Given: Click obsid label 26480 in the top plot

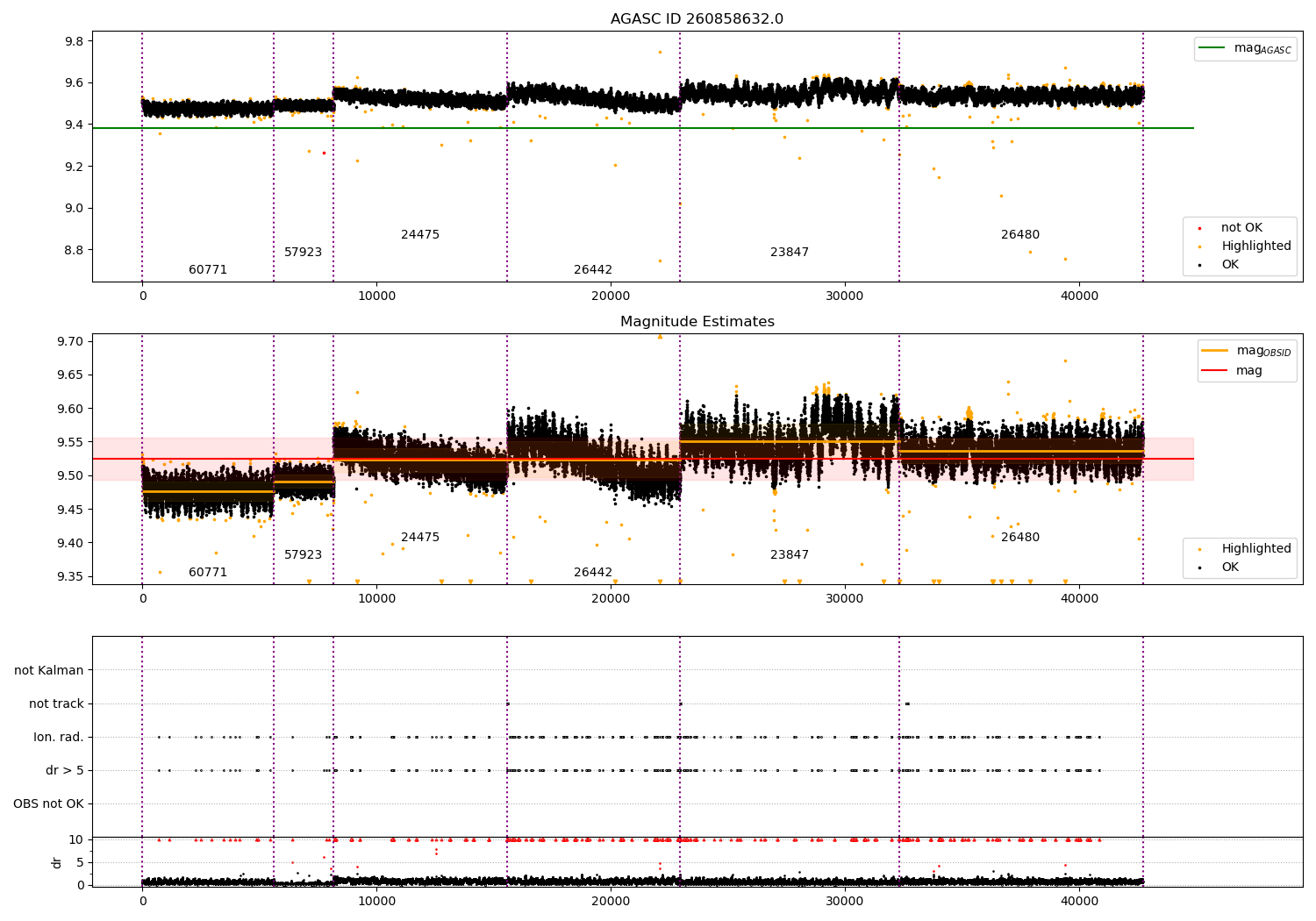Looking at the screenshot, I should click(1020, 235).
